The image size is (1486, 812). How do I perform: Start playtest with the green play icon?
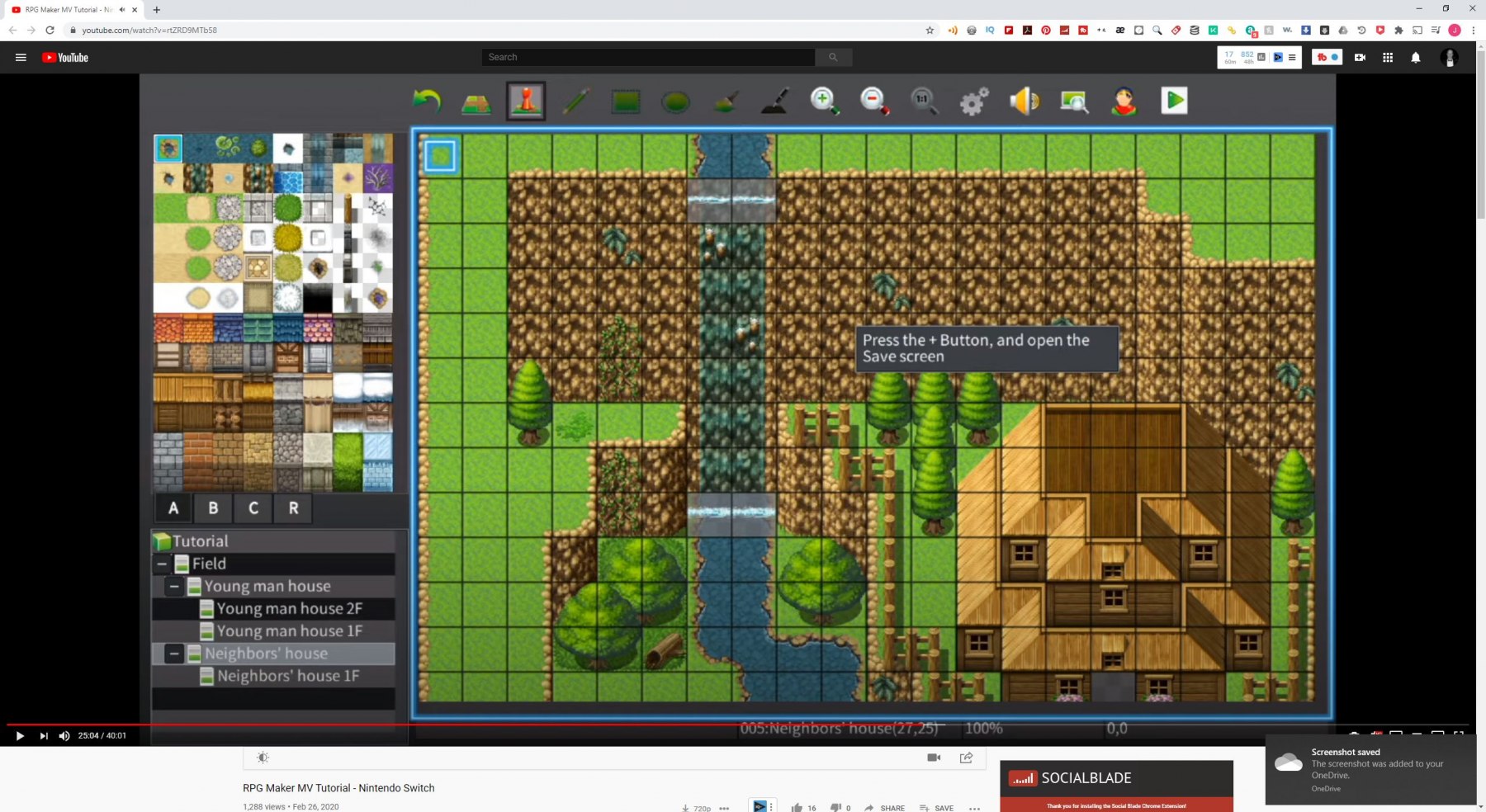(1174, 101)
